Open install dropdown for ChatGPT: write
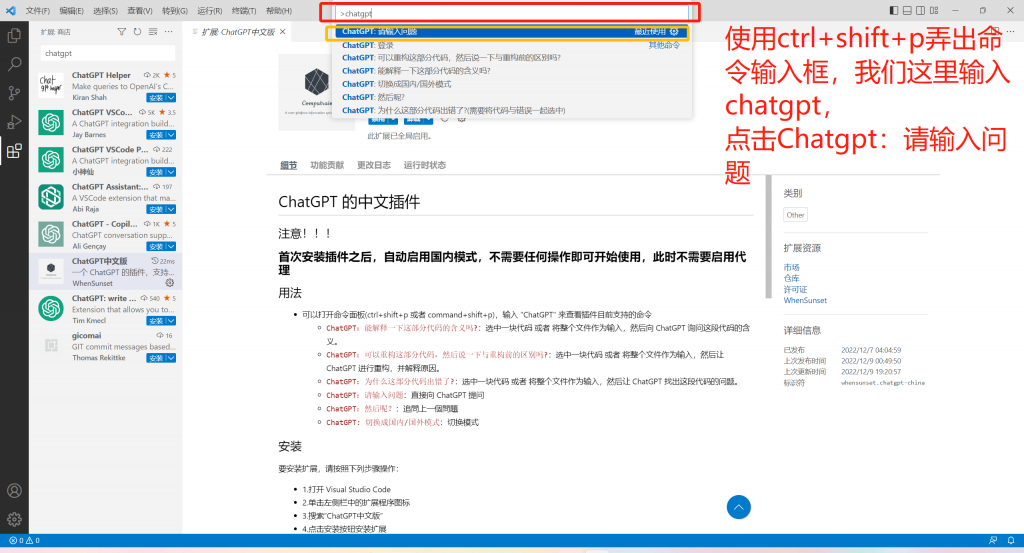The width and height of the screenshot is (1024, 553). [170, 321]
